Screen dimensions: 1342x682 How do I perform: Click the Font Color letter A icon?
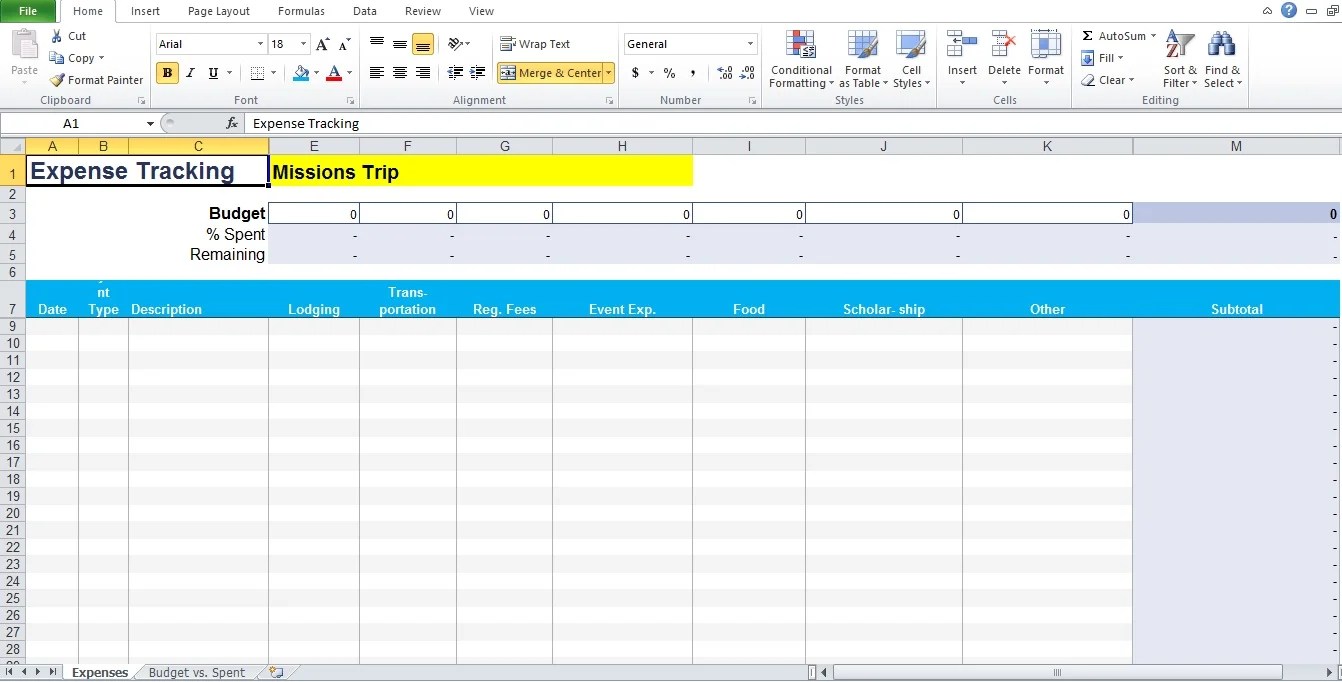(333, 73)
